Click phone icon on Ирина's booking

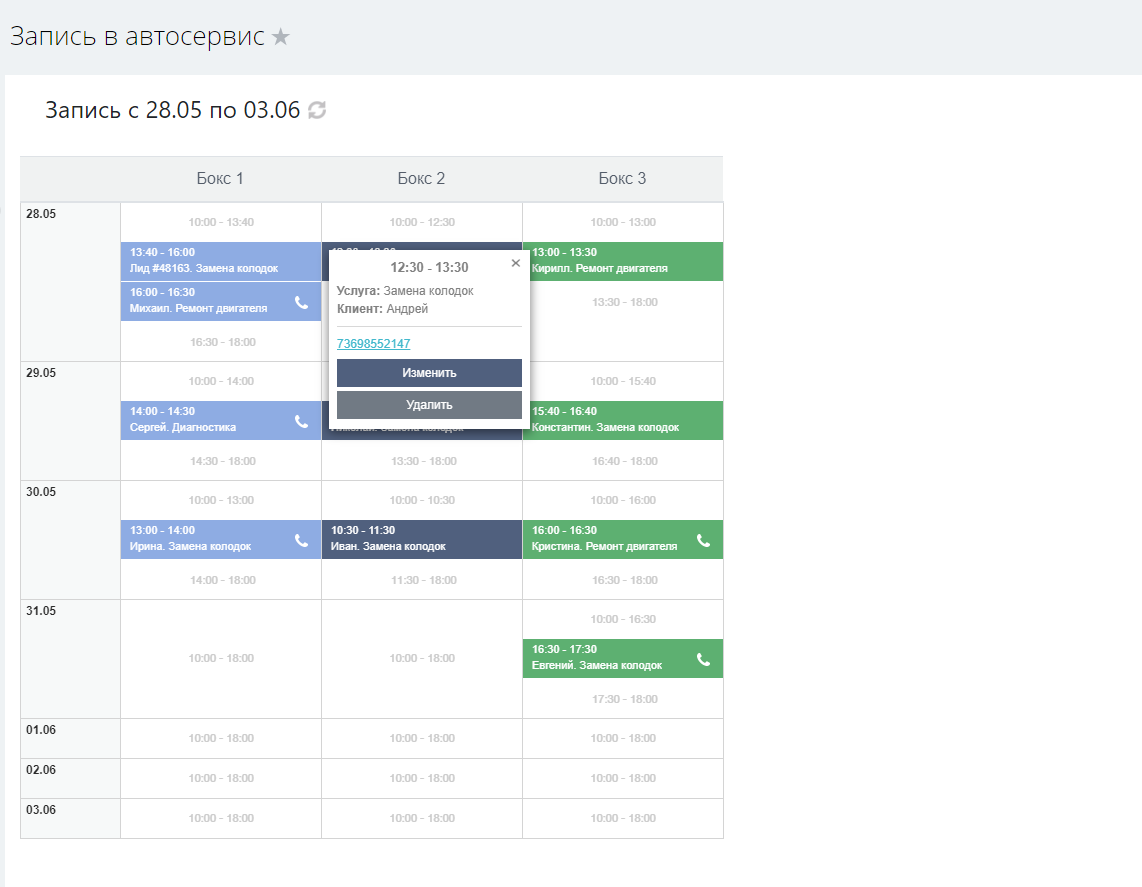(x=301, y=540)
